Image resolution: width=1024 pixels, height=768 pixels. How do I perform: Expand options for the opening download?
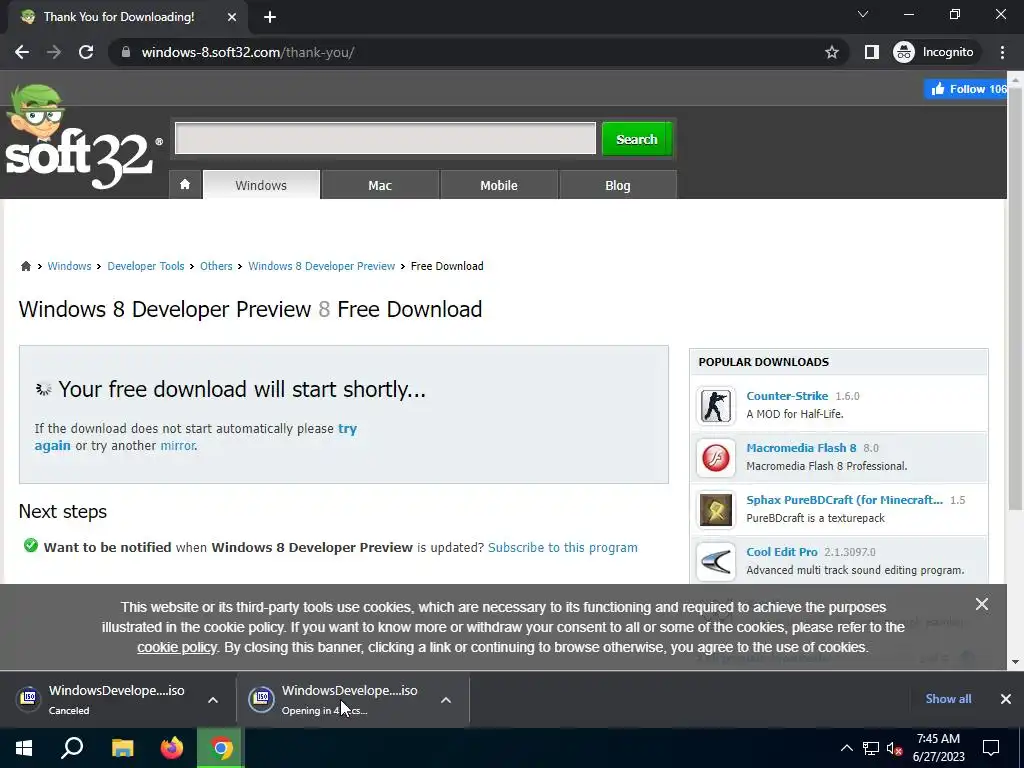coord(446,700)
